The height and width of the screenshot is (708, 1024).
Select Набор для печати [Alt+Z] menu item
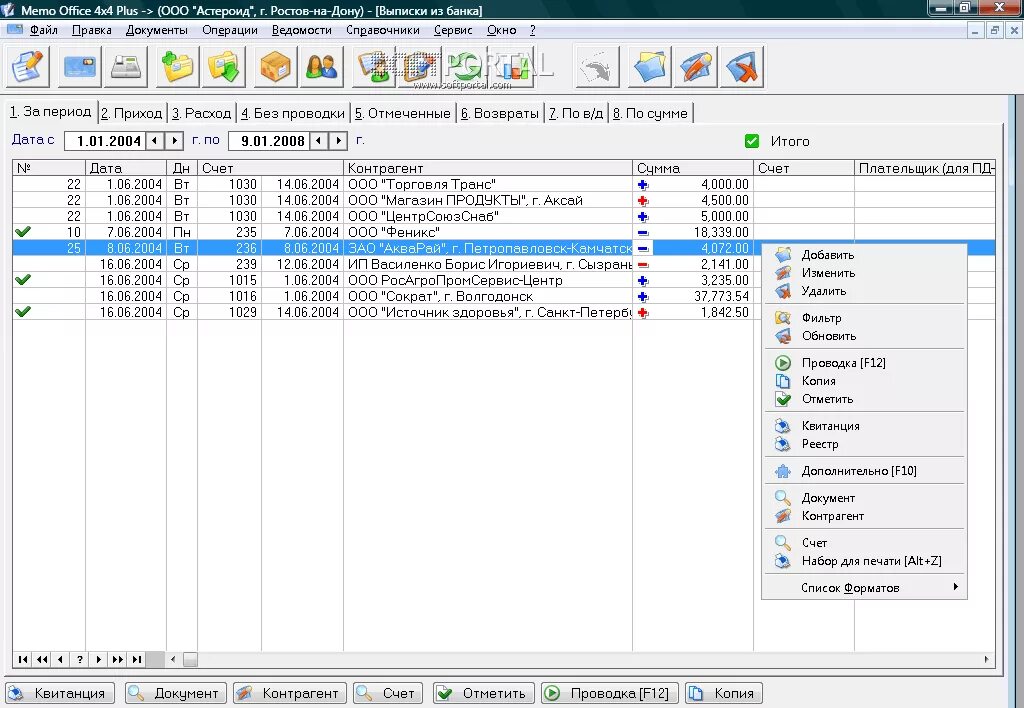click(x=865, y=561)
